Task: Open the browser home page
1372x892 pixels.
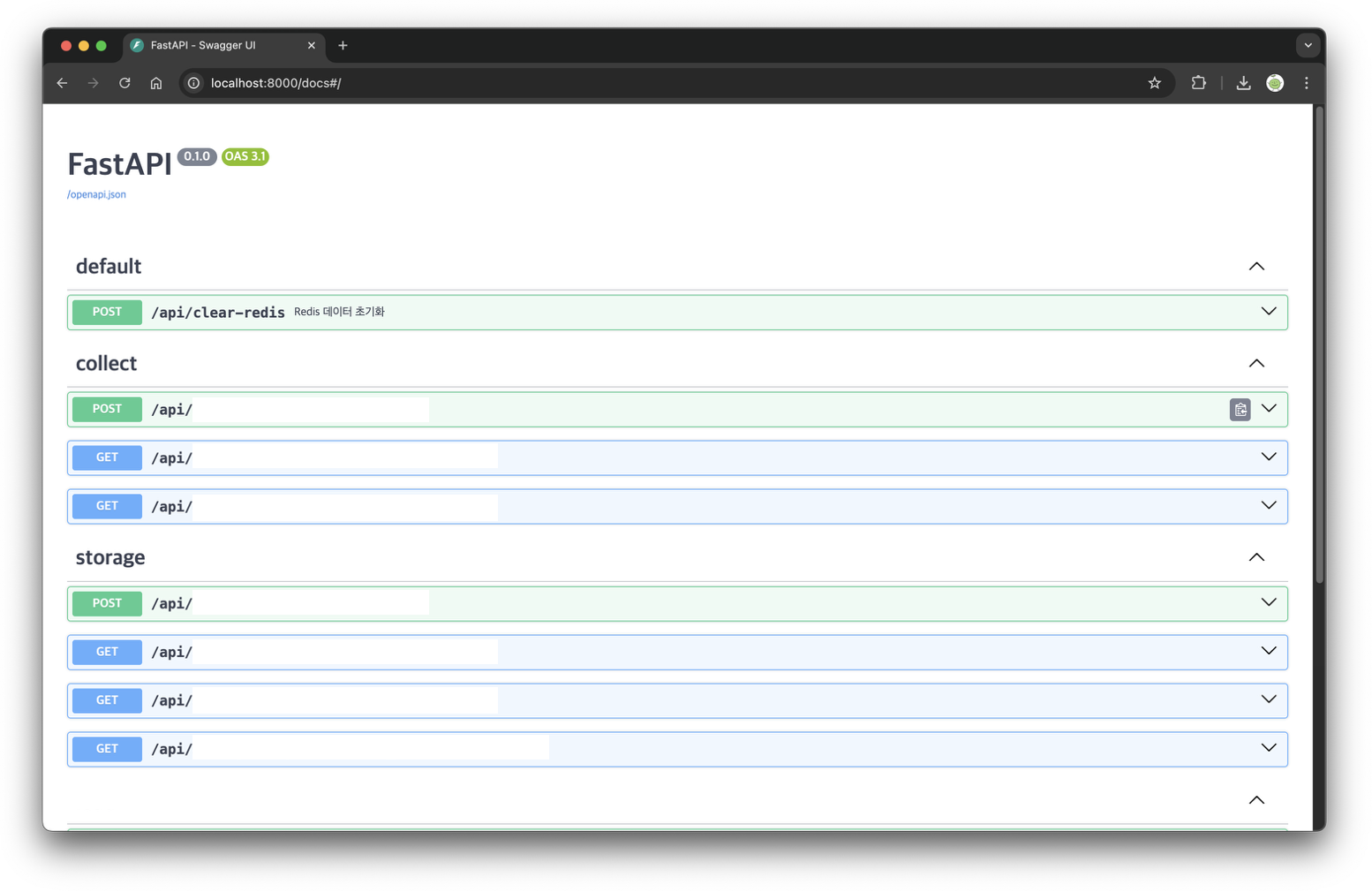Action: pyautogui.click(x=156, y=83)
